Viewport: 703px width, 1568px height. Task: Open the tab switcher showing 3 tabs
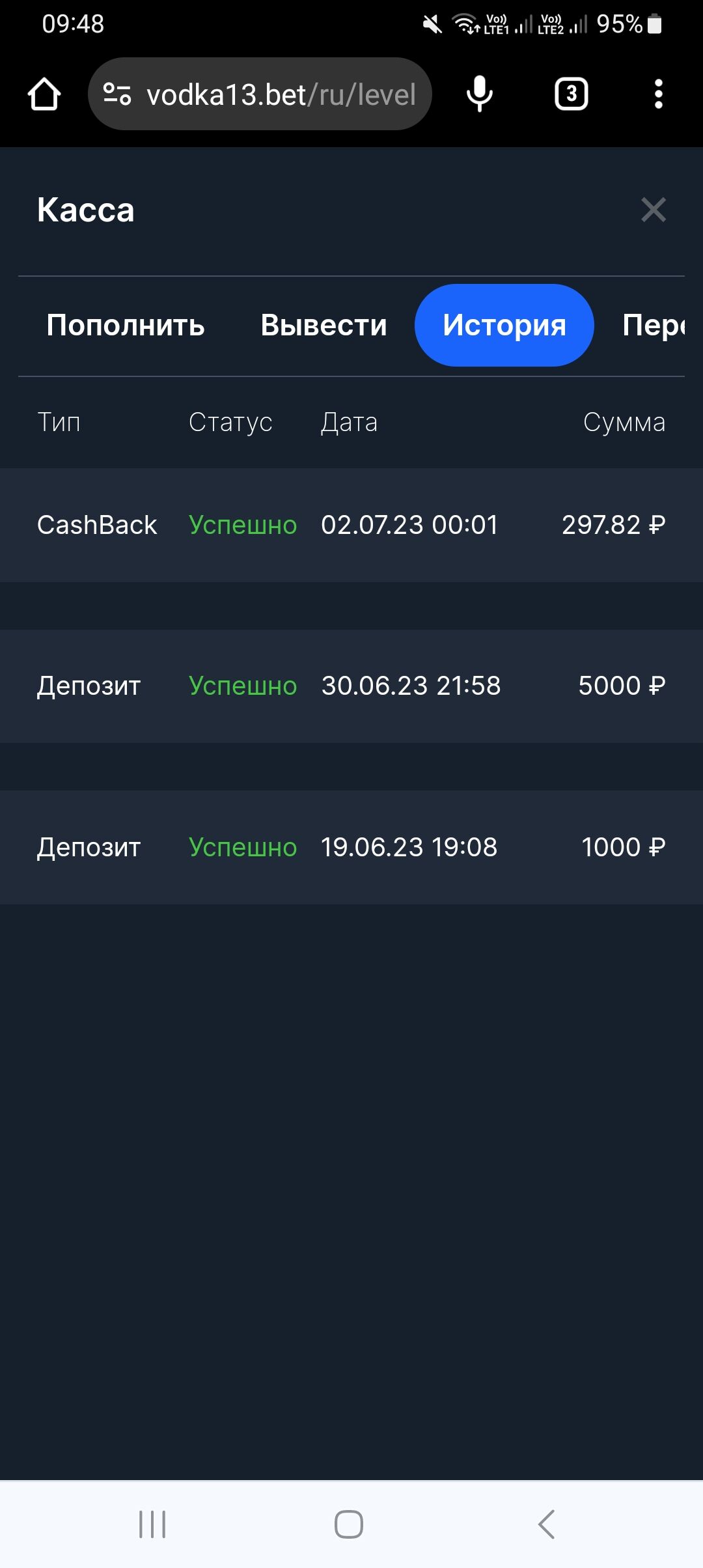point(571,94)
